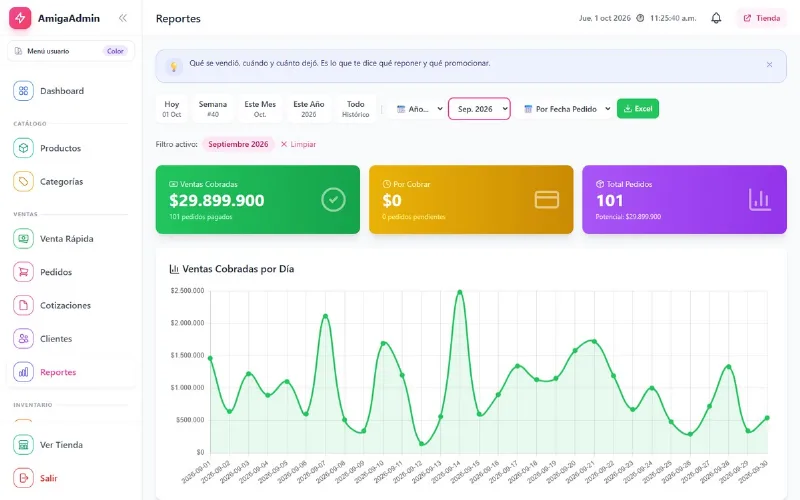Screen dimensions: 800x500
Task: Open Venta Rápida cash icon
Action: (x=23, y=238)
